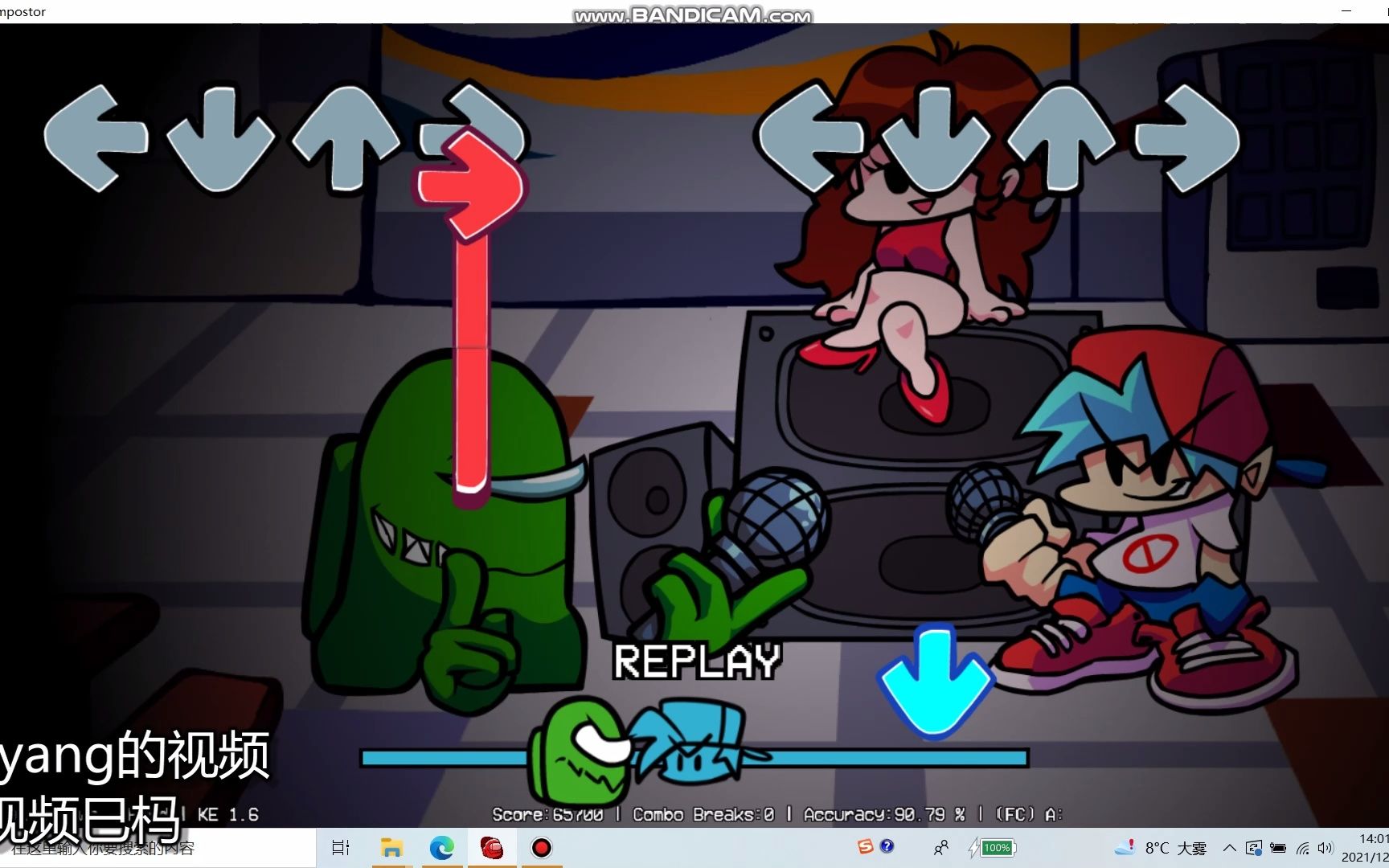Click the (FC) A: rating text

coord(1028,814)
